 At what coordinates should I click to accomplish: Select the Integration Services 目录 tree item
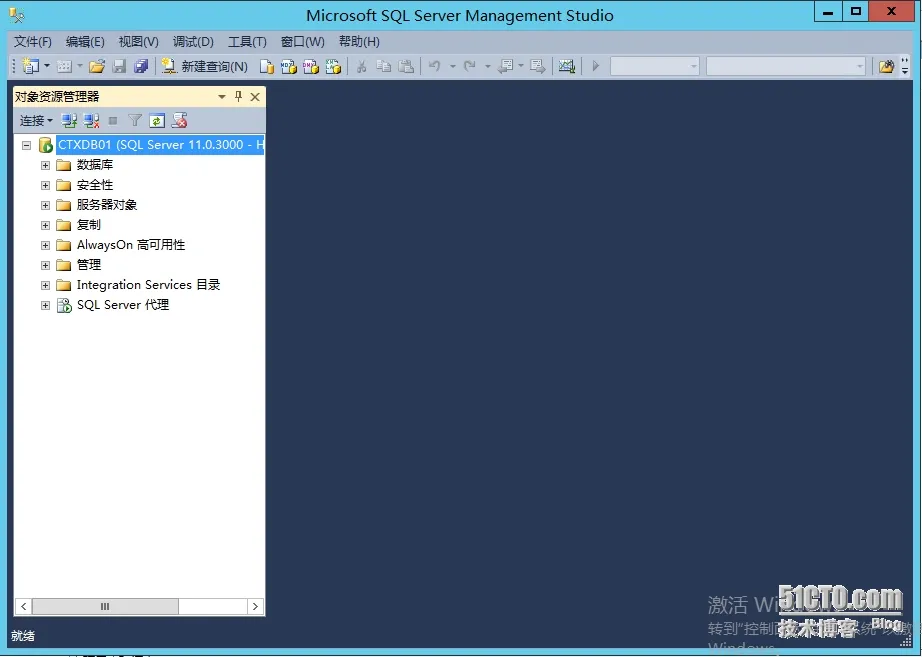(x=148, y=285)
